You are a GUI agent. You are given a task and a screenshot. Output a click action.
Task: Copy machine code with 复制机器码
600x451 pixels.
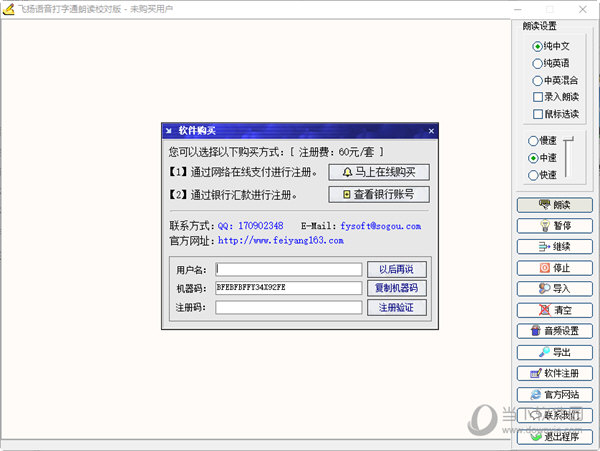tap(396, 288)
